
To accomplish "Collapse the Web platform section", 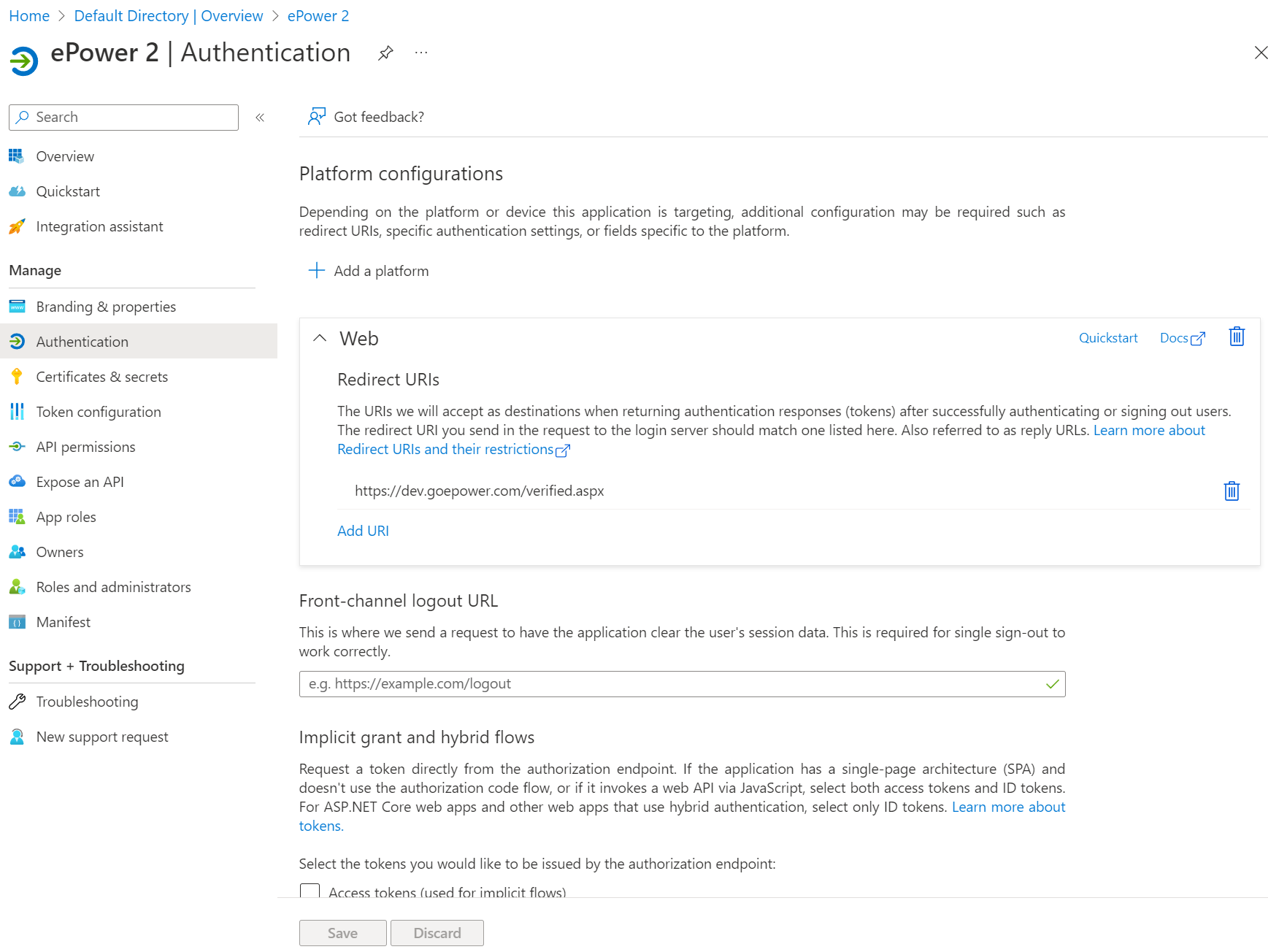I will tap(319, 338).
